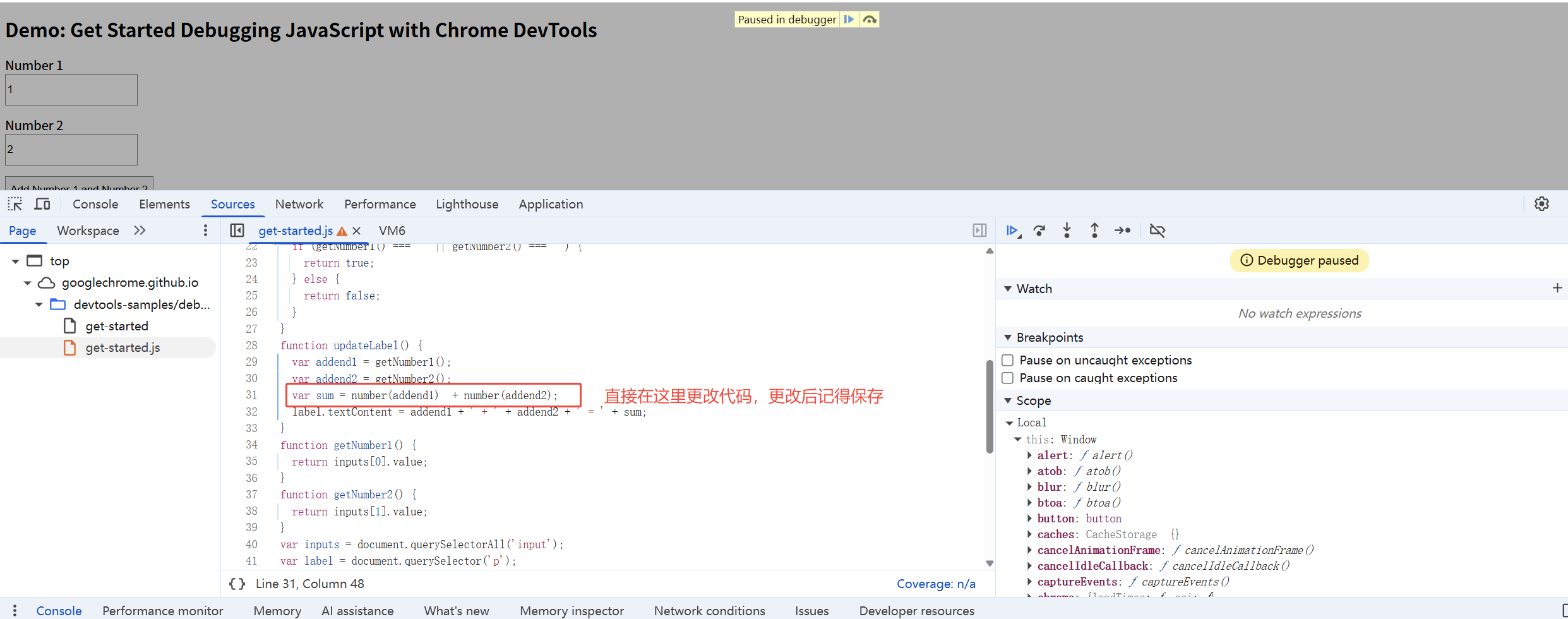Viewport: 1568px width, 619px height.
Task: Deactivate breakpoints icon
Action: (1157, 231)
